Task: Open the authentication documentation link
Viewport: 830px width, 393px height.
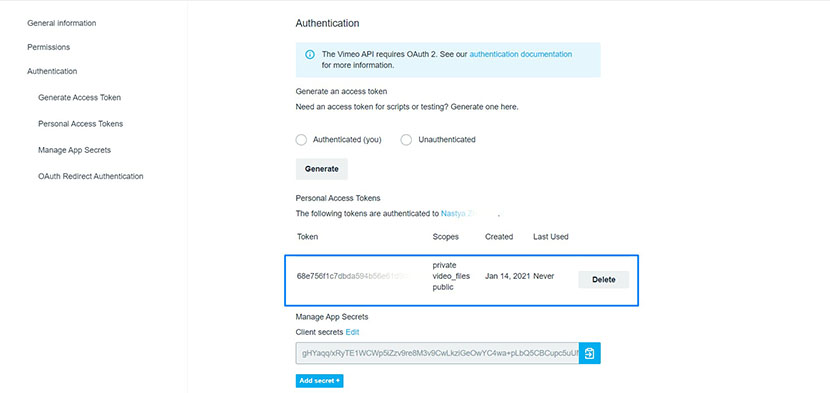Action: [x=520, y=54]
